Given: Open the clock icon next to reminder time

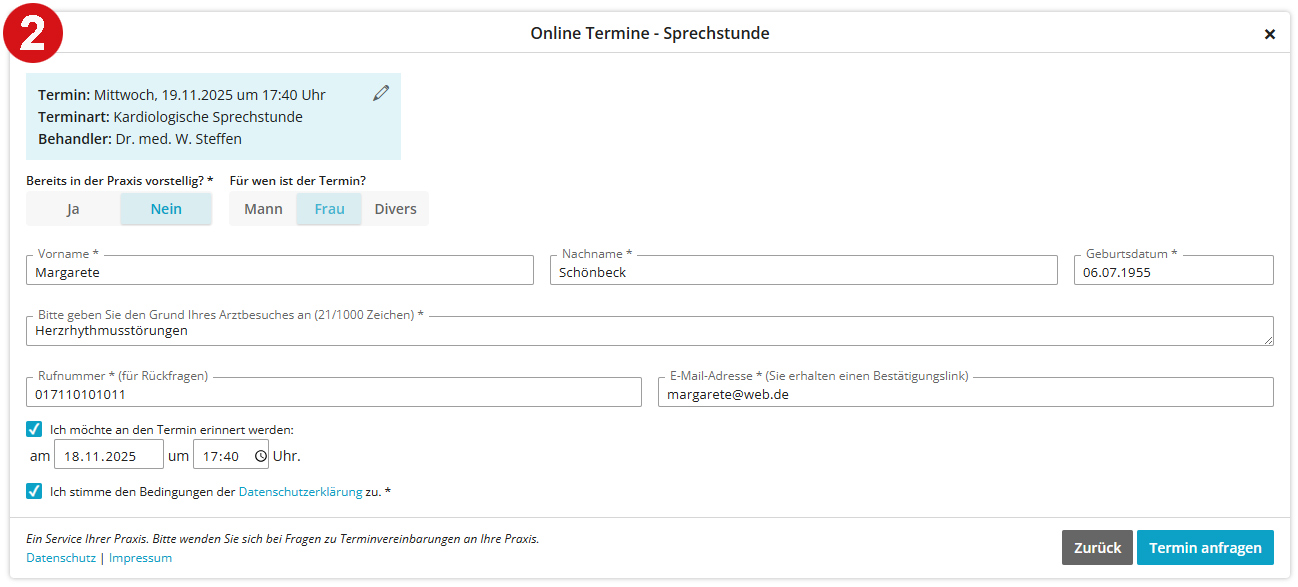Looking at the screenshot, I should (258, 454).
